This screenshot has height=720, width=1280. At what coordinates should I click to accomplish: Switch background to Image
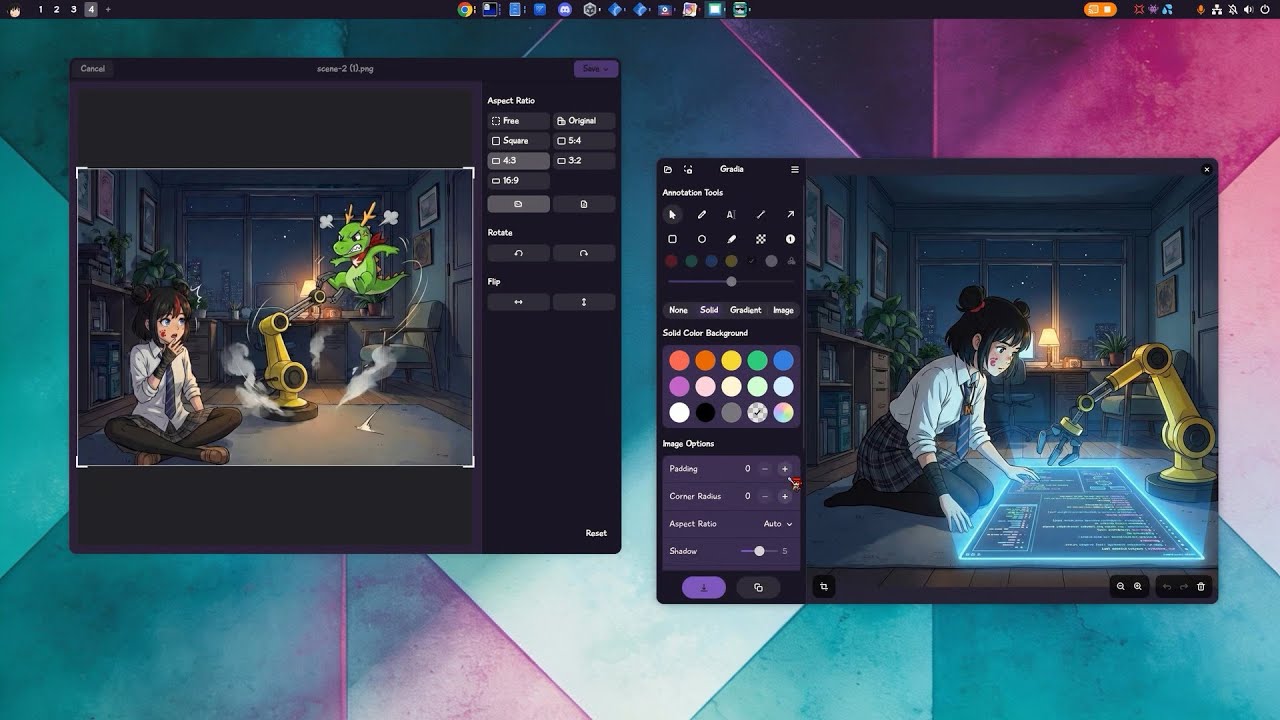click(x=783, y=310)
